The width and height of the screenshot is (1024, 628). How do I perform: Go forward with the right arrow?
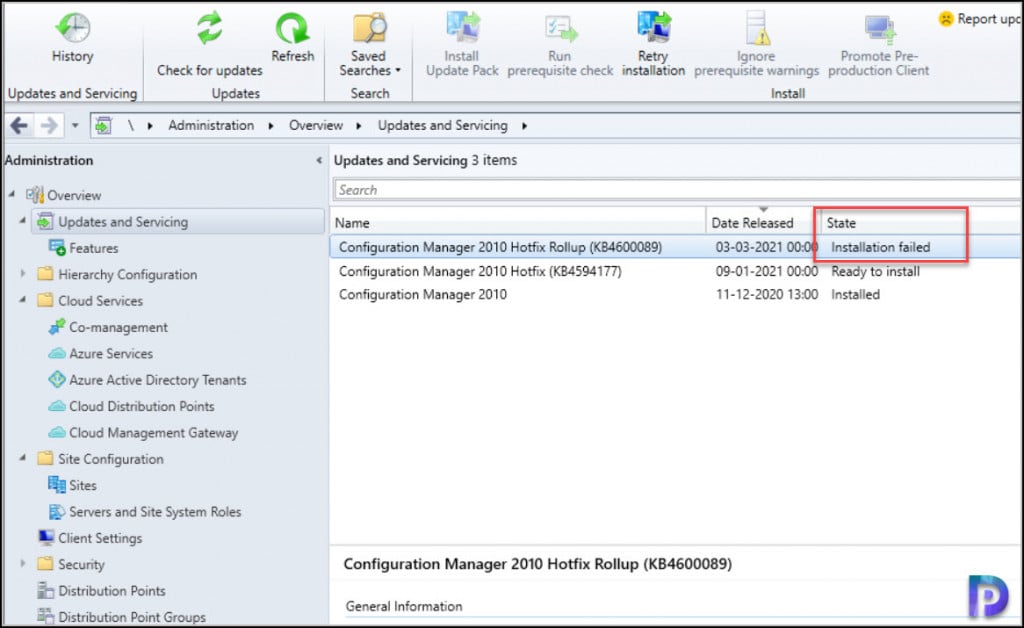point(49,125)
